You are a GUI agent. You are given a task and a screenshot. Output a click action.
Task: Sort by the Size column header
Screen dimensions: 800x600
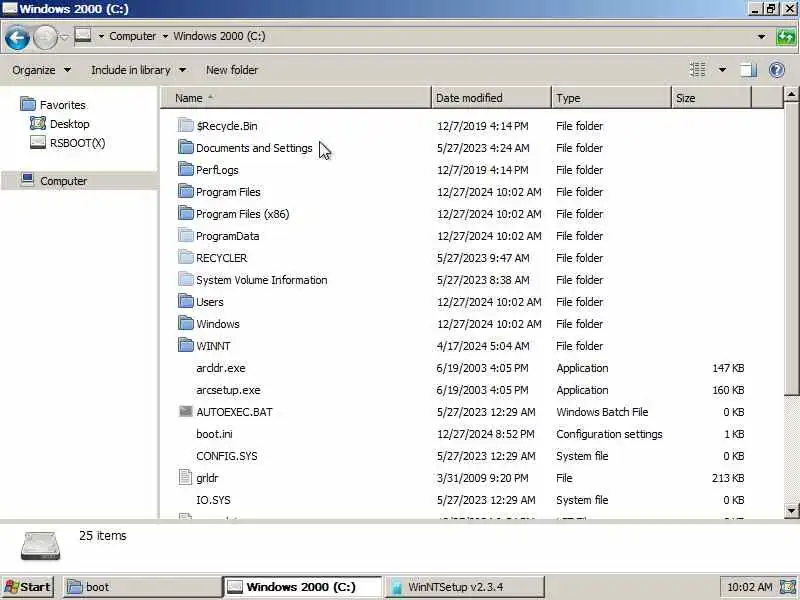(711, 98)
